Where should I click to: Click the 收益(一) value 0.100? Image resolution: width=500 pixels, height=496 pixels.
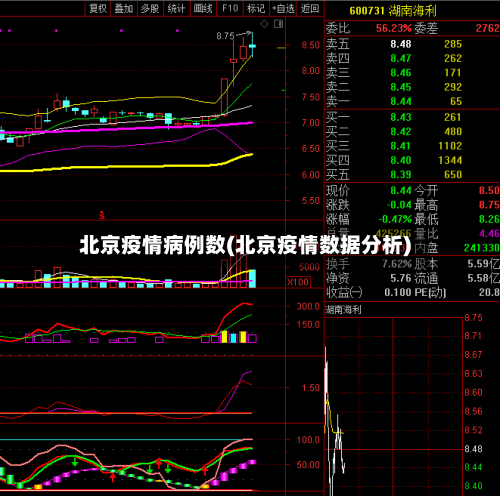pyautogui.click(x=398, y=292)
